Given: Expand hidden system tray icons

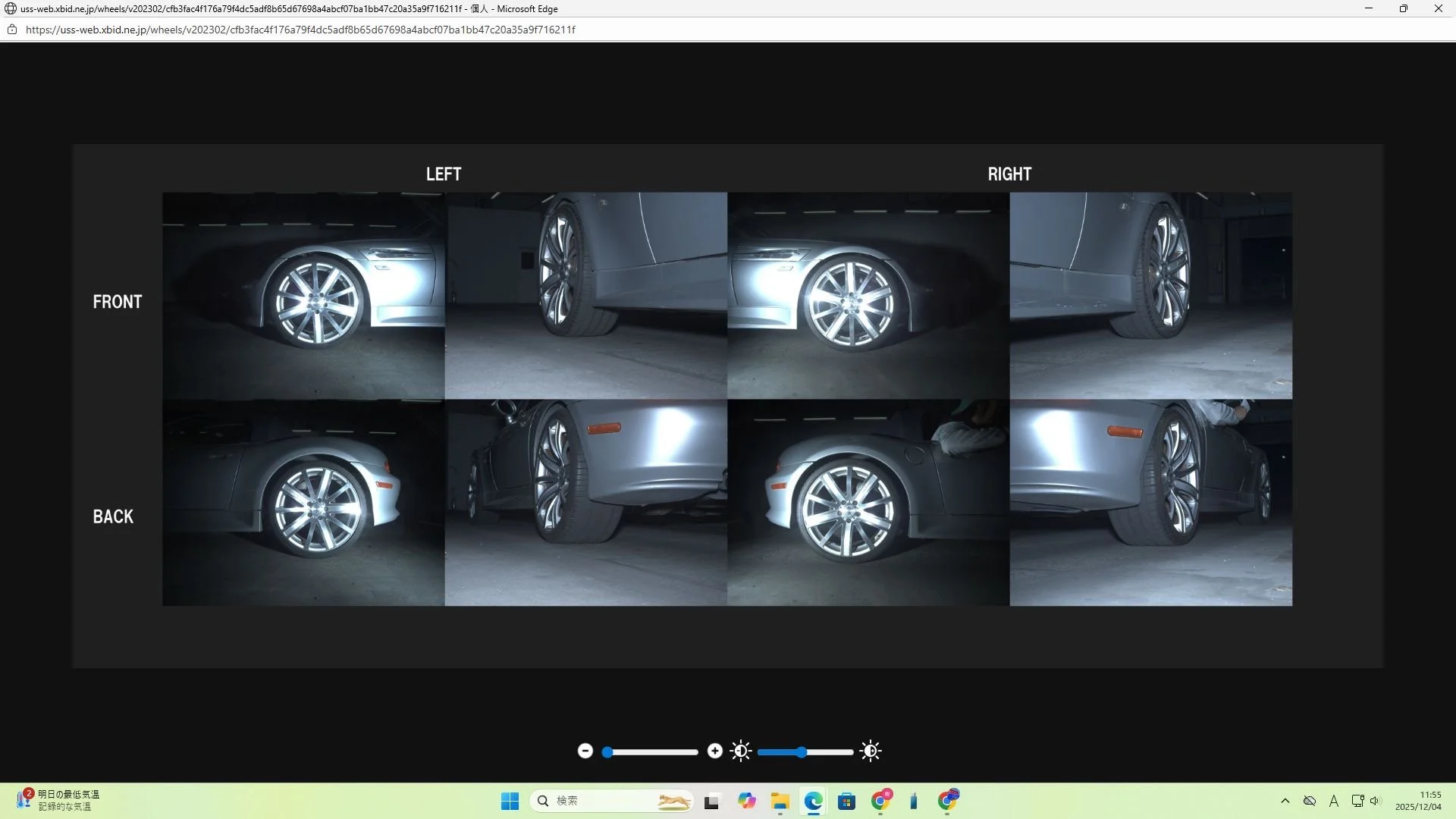Looking at the screenshot, I should [1285, 801].
